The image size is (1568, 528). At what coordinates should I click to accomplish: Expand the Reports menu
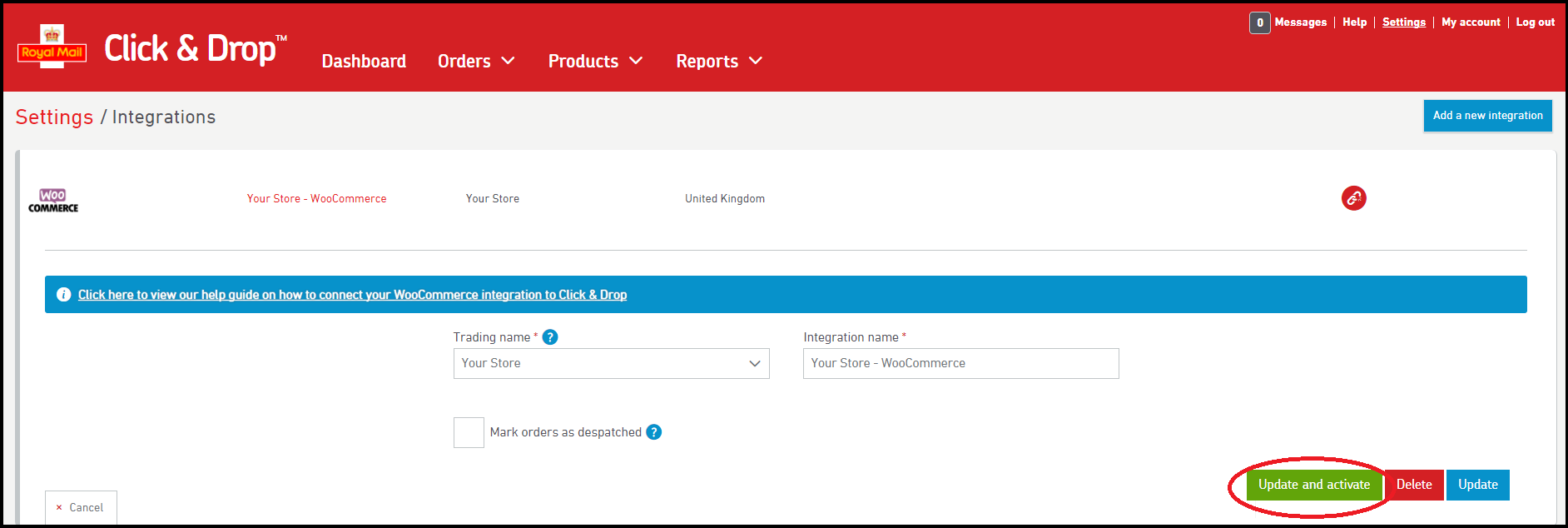pyautogui.click(x=719, y=62)
